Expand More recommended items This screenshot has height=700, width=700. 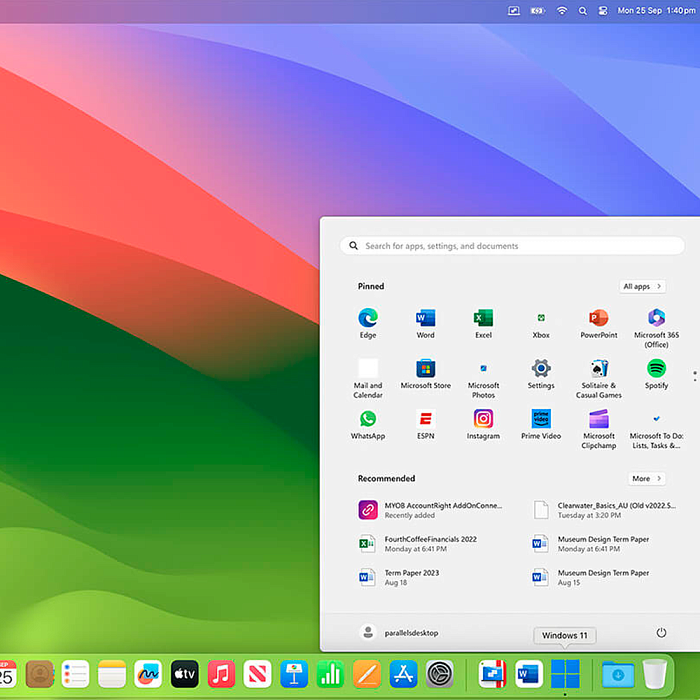point(646,478)
